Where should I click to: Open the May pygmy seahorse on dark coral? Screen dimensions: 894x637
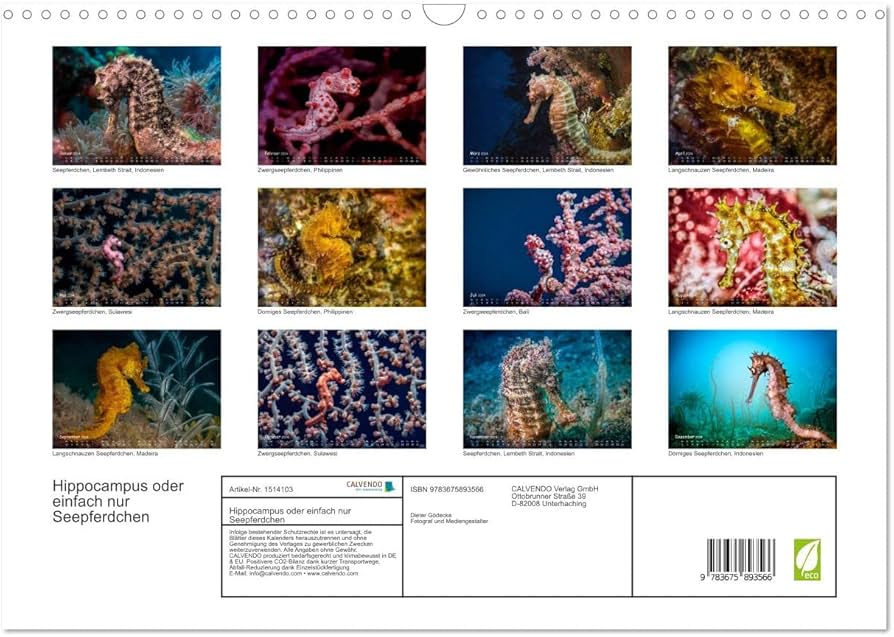click(136, 247)
